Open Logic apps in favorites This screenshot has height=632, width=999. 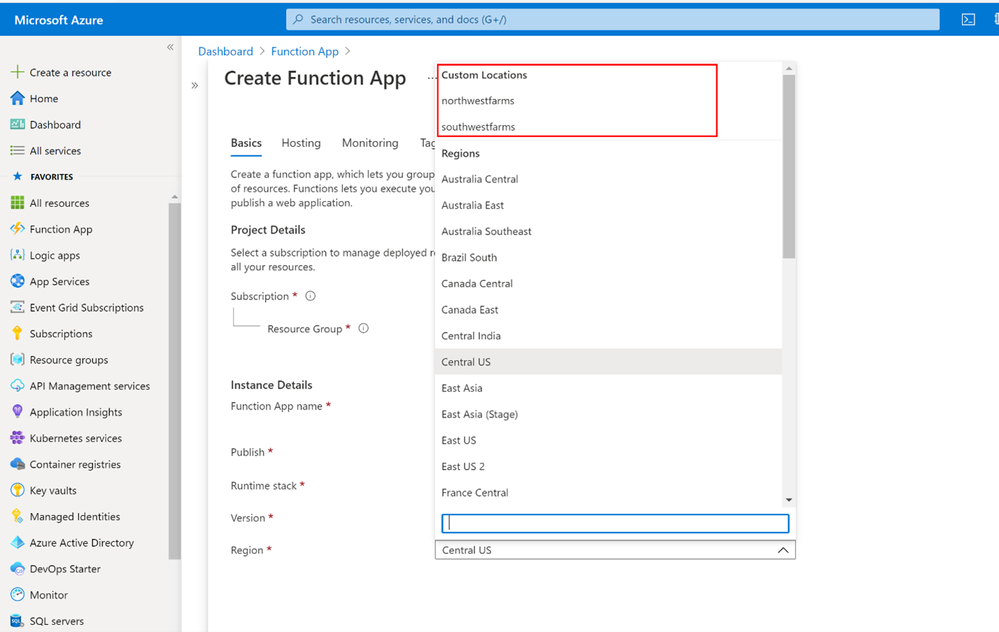point(55,255)
